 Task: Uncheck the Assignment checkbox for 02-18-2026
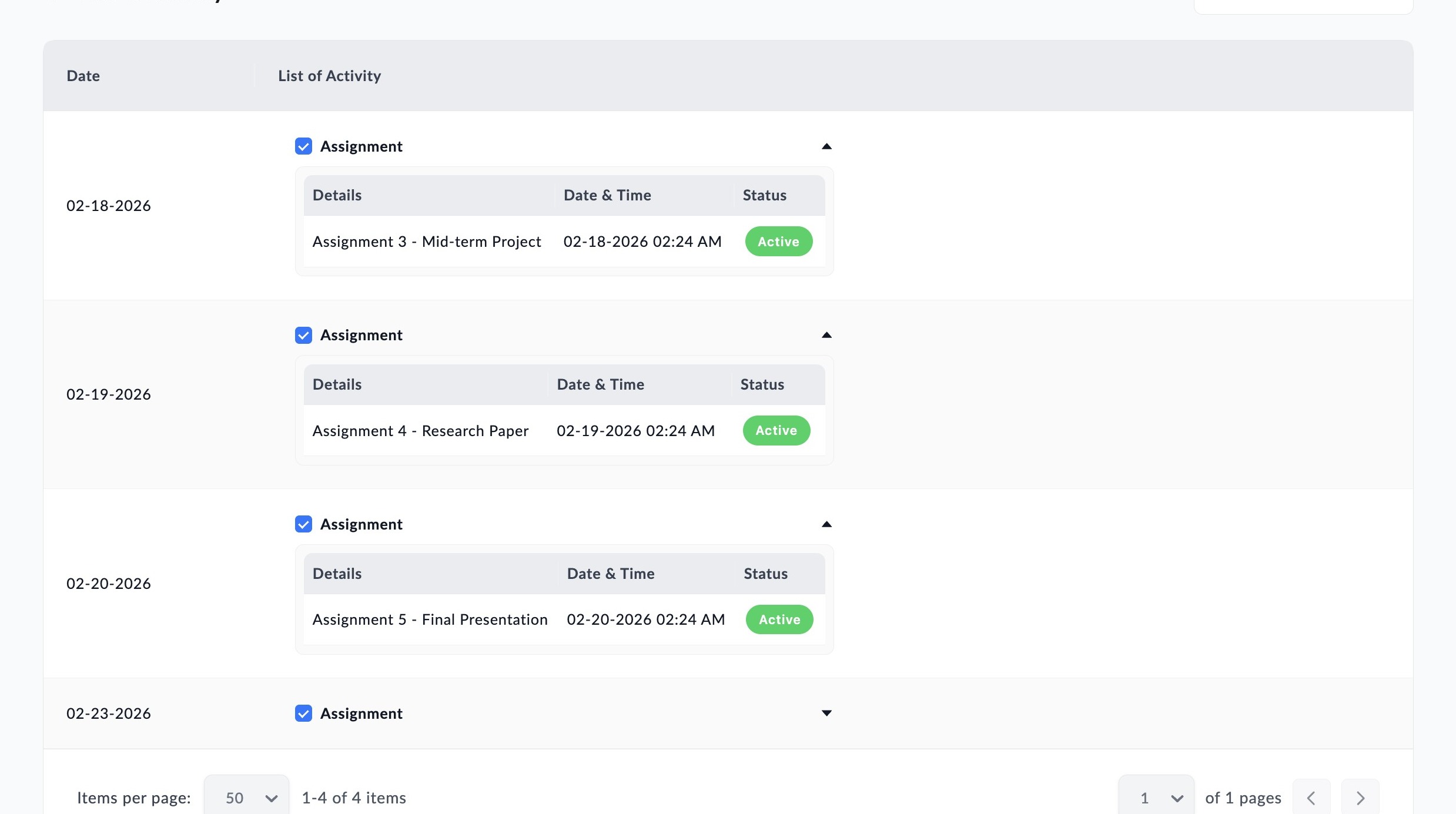303,146
